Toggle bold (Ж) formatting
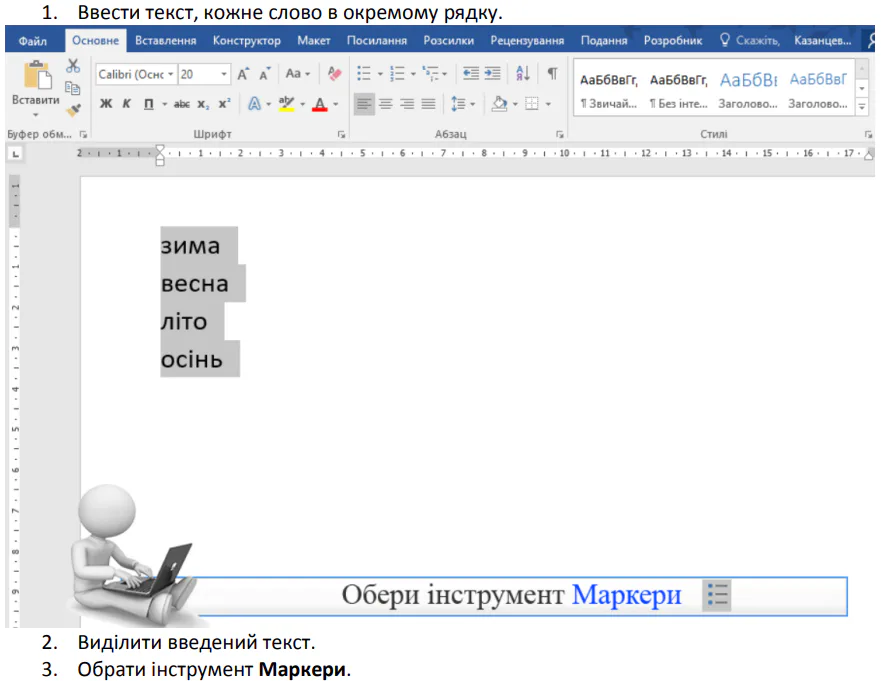 tap(106, 104)
